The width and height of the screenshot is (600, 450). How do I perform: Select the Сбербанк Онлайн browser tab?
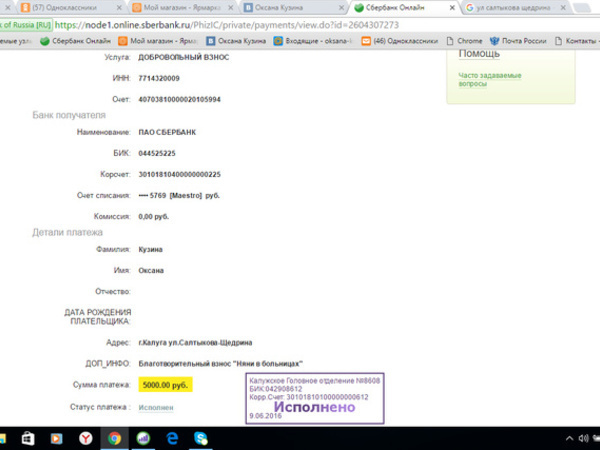click(x=404, y=7)
